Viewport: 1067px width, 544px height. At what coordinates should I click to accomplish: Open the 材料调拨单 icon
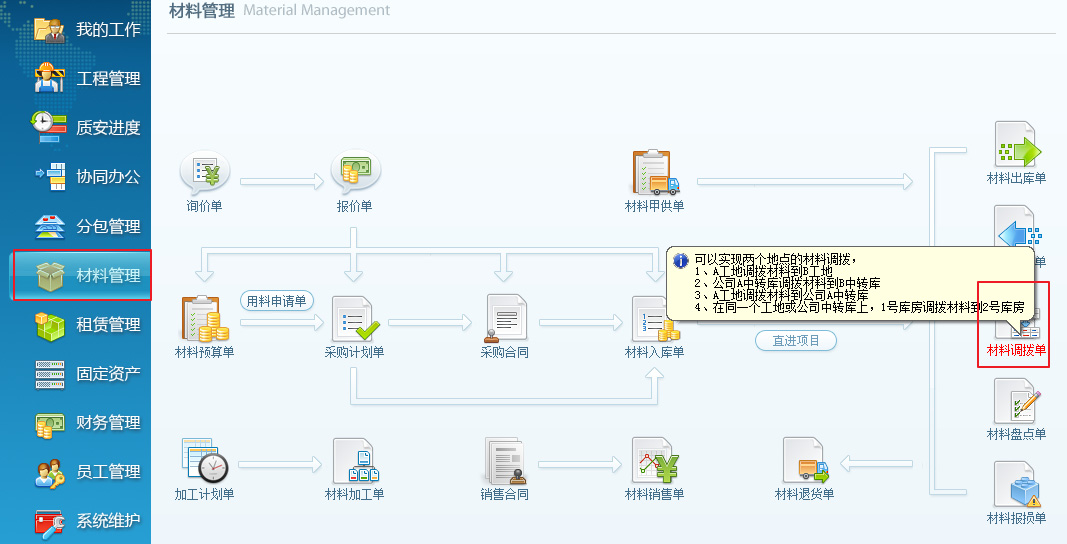tap(1017, 327)
